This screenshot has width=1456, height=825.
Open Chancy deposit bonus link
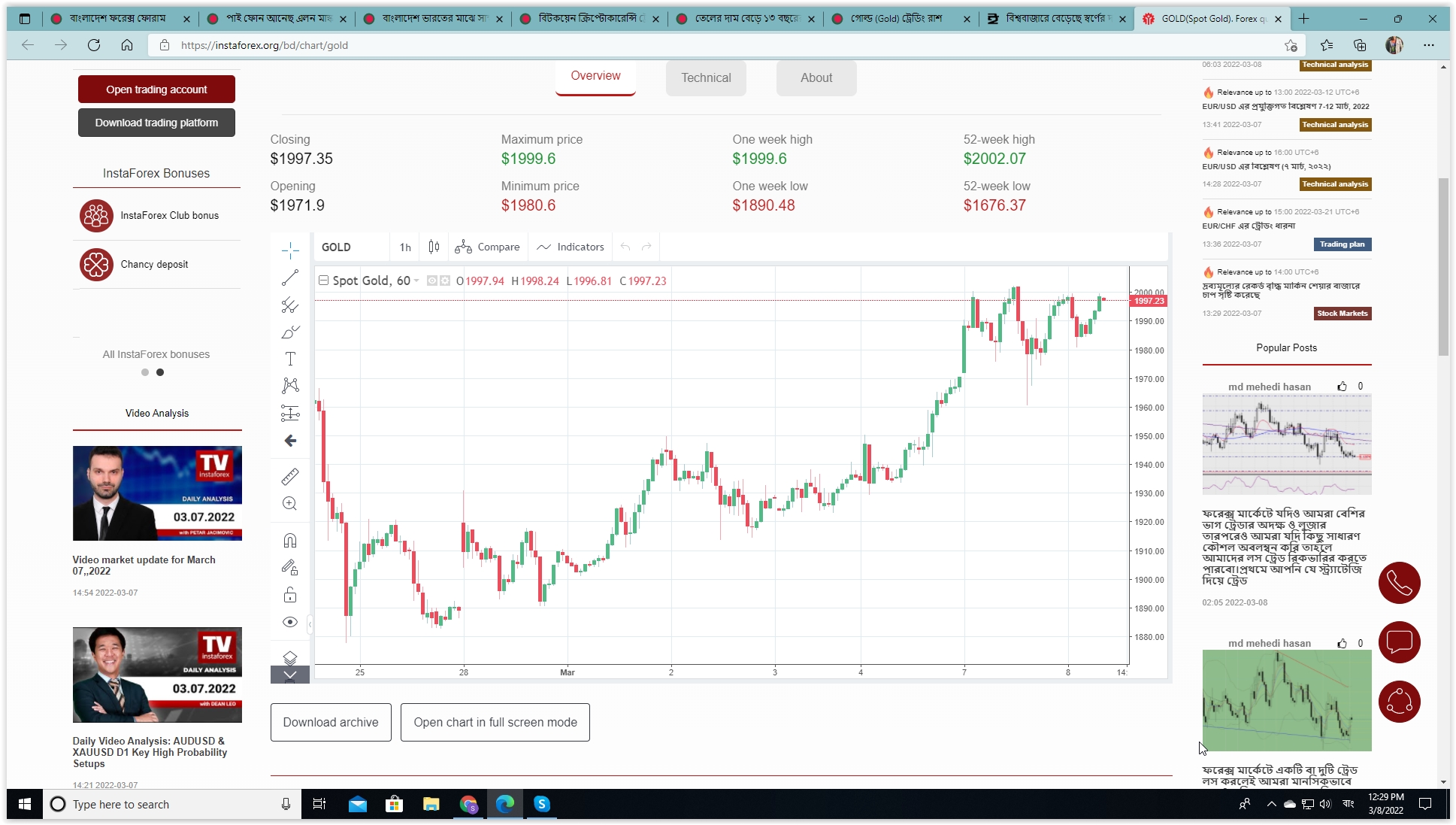(154, 265)
